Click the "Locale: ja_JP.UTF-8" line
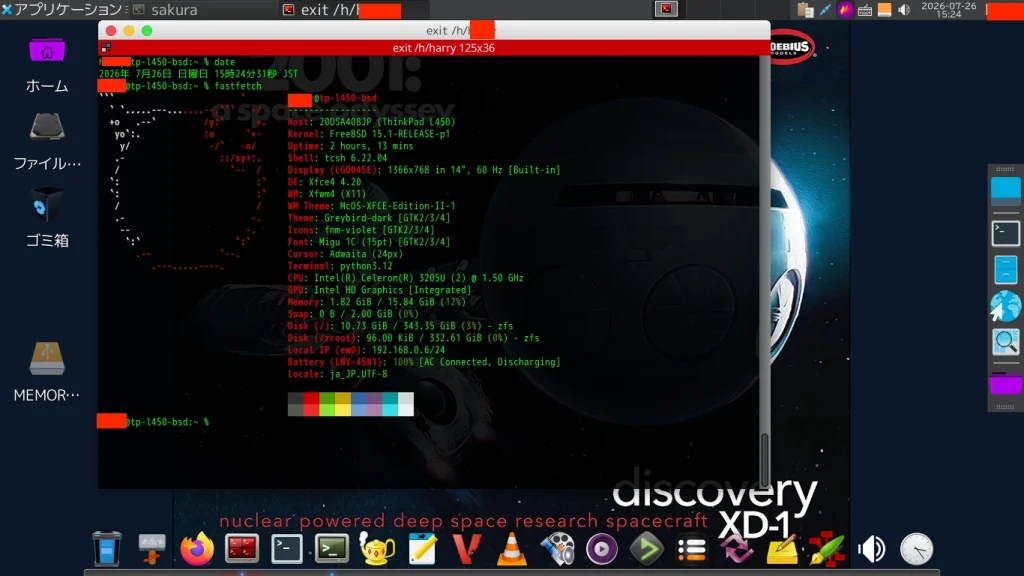This screenshot has height=576, width=1024. coord(337,374)
